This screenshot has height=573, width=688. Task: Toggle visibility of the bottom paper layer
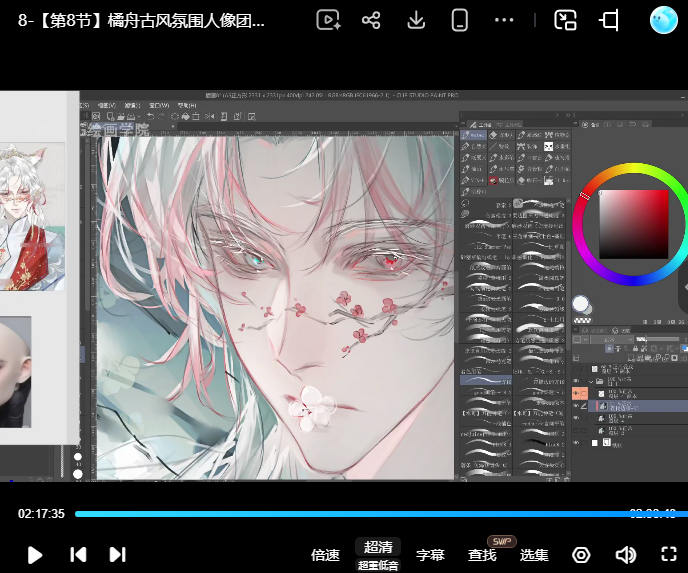pos(577,443)
